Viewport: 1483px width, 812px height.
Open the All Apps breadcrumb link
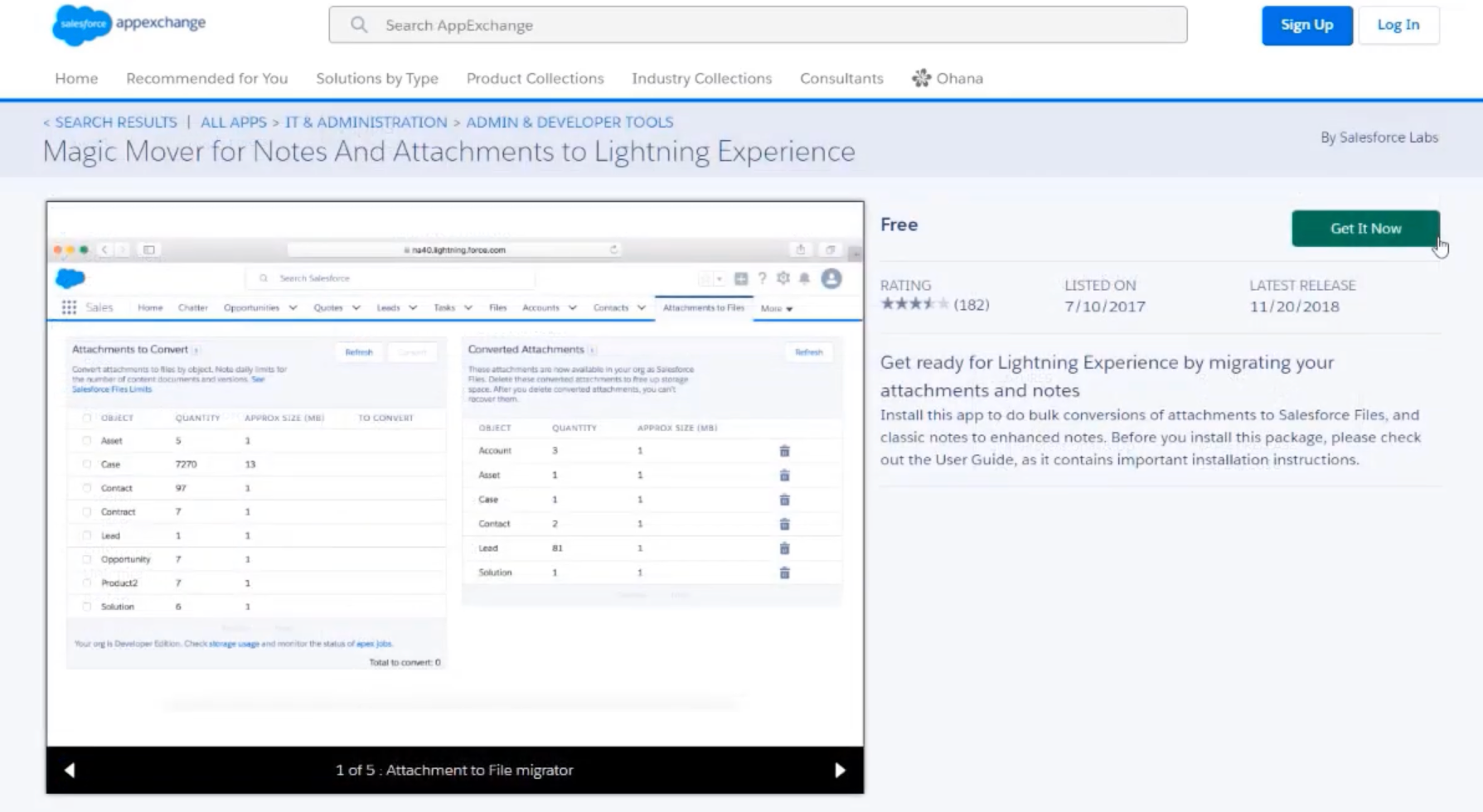point(234,122)
